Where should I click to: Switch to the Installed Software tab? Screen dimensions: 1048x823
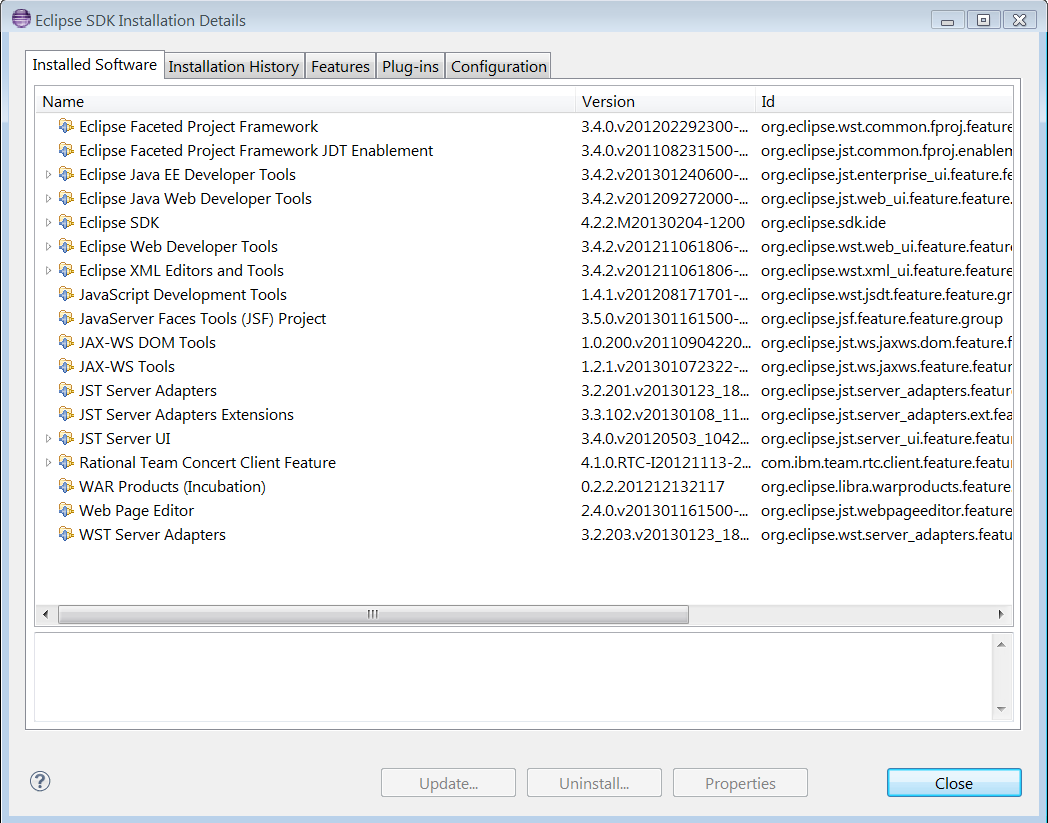[95, 65]
